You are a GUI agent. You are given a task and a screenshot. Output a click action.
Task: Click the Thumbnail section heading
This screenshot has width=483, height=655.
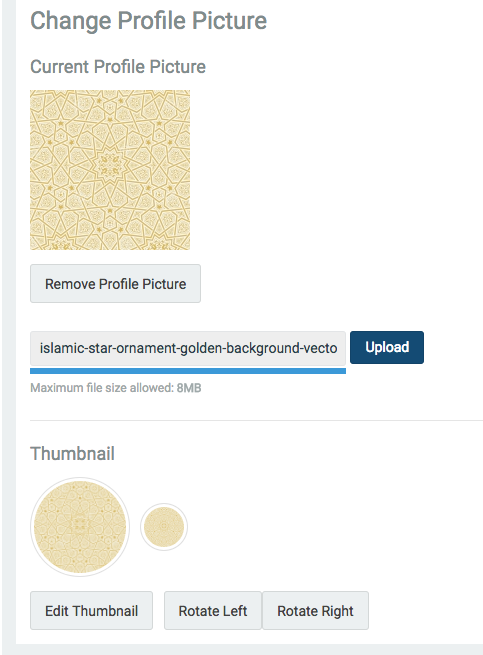coord(72,454)
